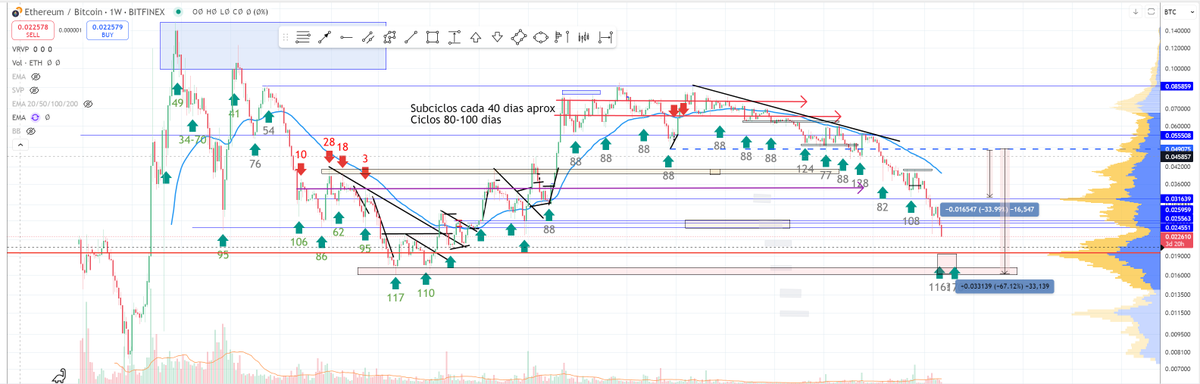Select the rectangle drawing tool
Screen dimensions: 1200x384
pos(432,38)
